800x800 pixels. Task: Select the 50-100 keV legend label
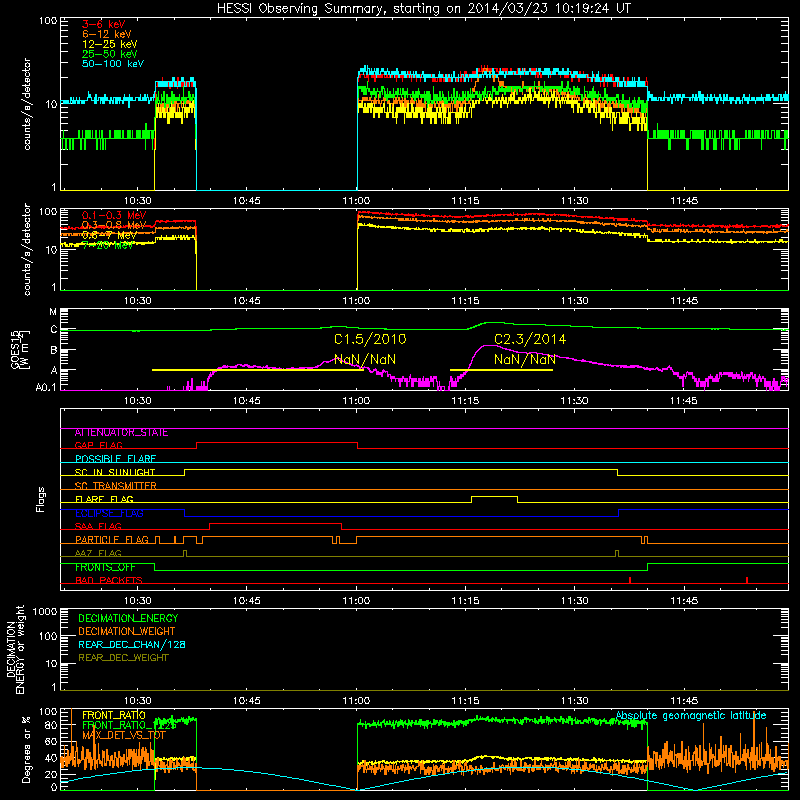pyautogui.click(x=113, y=64)
